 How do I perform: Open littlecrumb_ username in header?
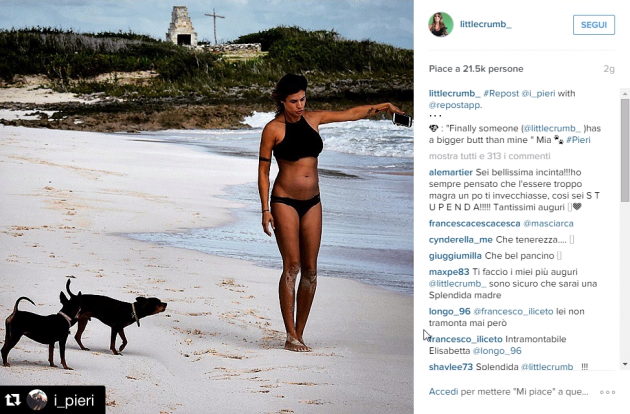[x=486, y=24]
